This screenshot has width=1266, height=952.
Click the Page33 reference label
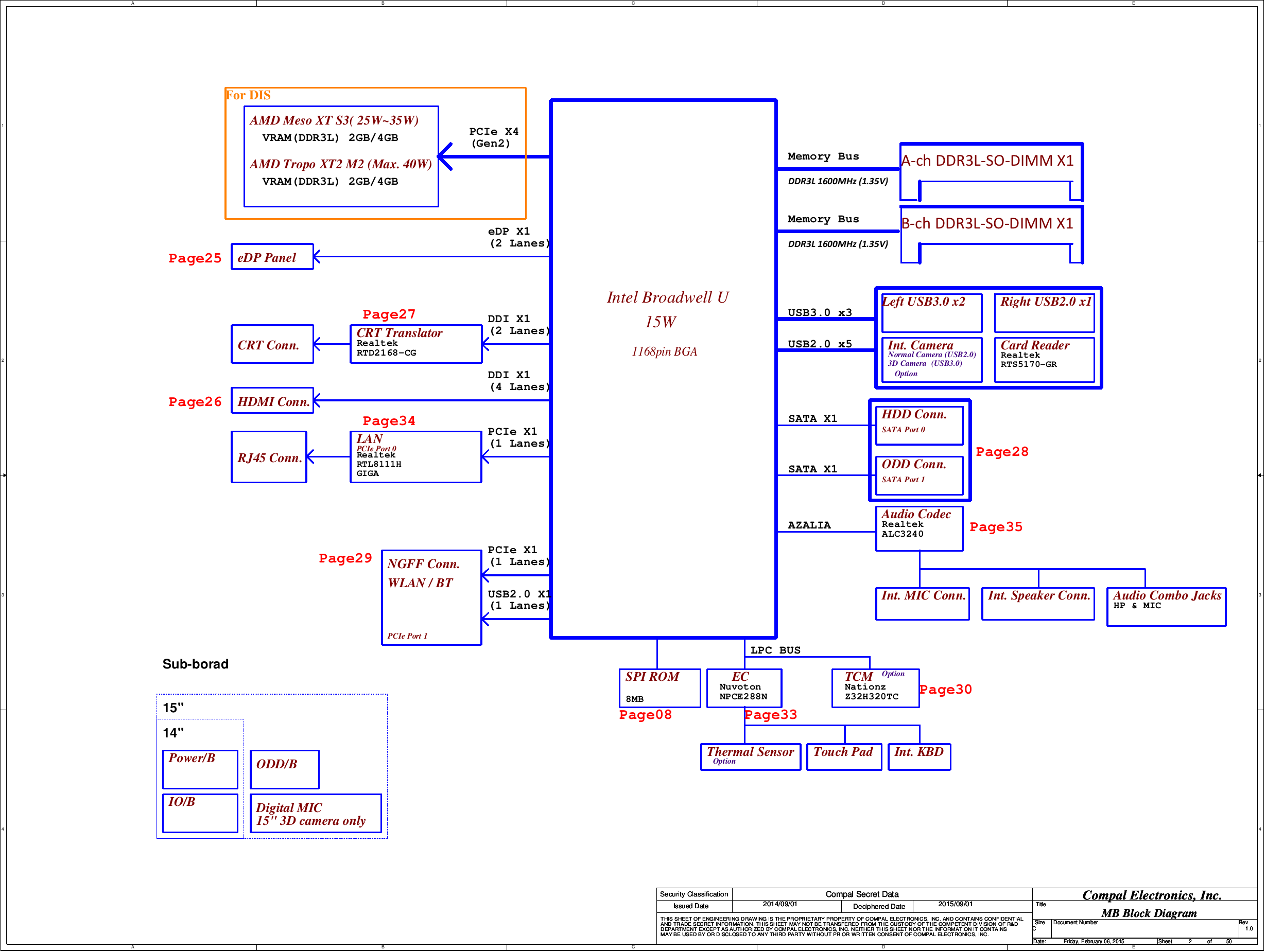[x=771, y=715]
